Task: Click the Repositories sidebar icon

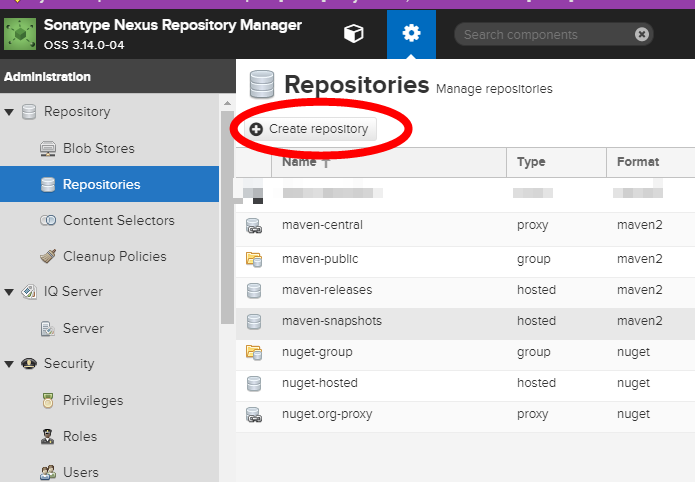Action: point(48,184)
